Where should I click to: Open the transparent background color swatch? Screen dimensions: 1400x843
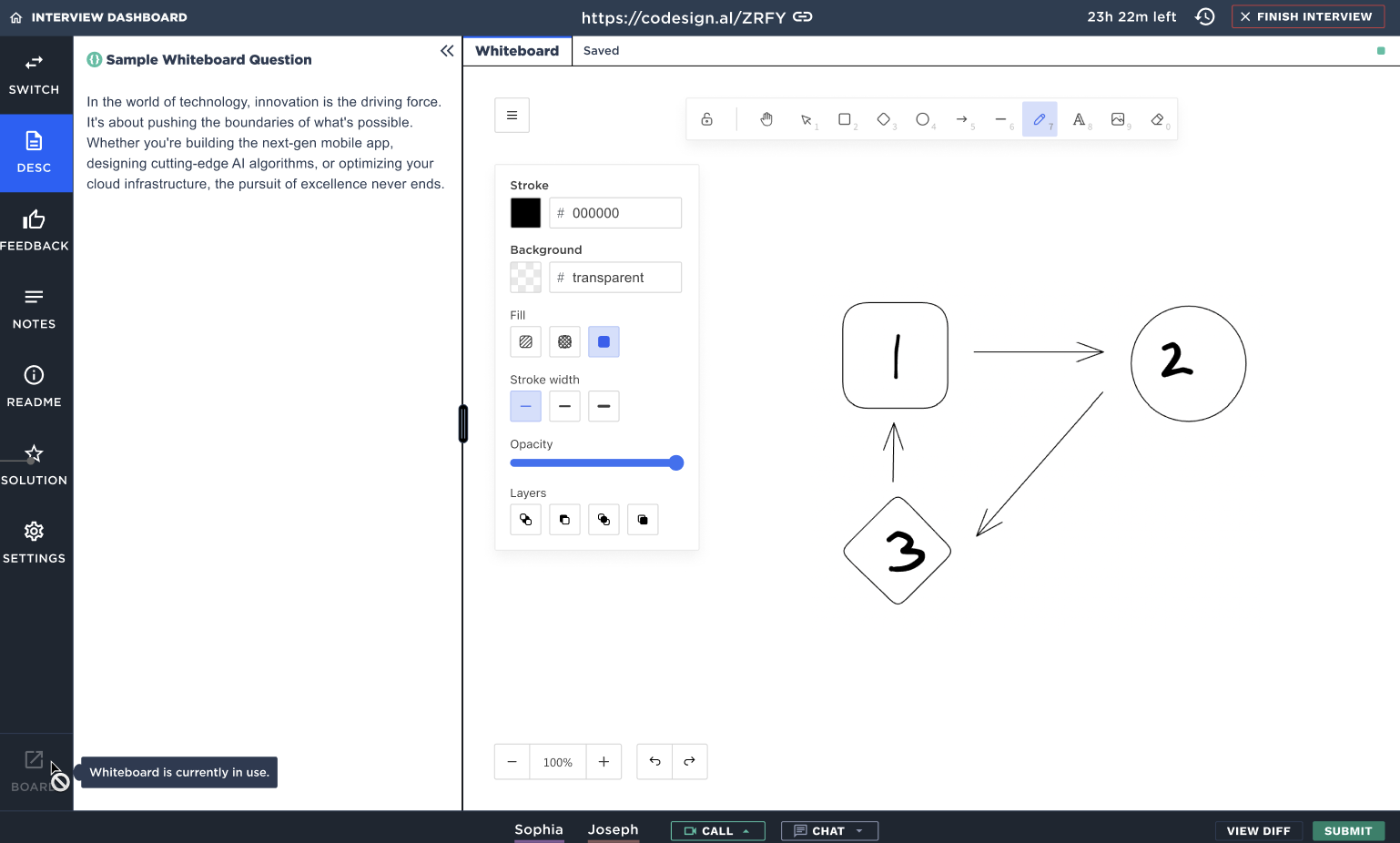click(x=526, y=278)
